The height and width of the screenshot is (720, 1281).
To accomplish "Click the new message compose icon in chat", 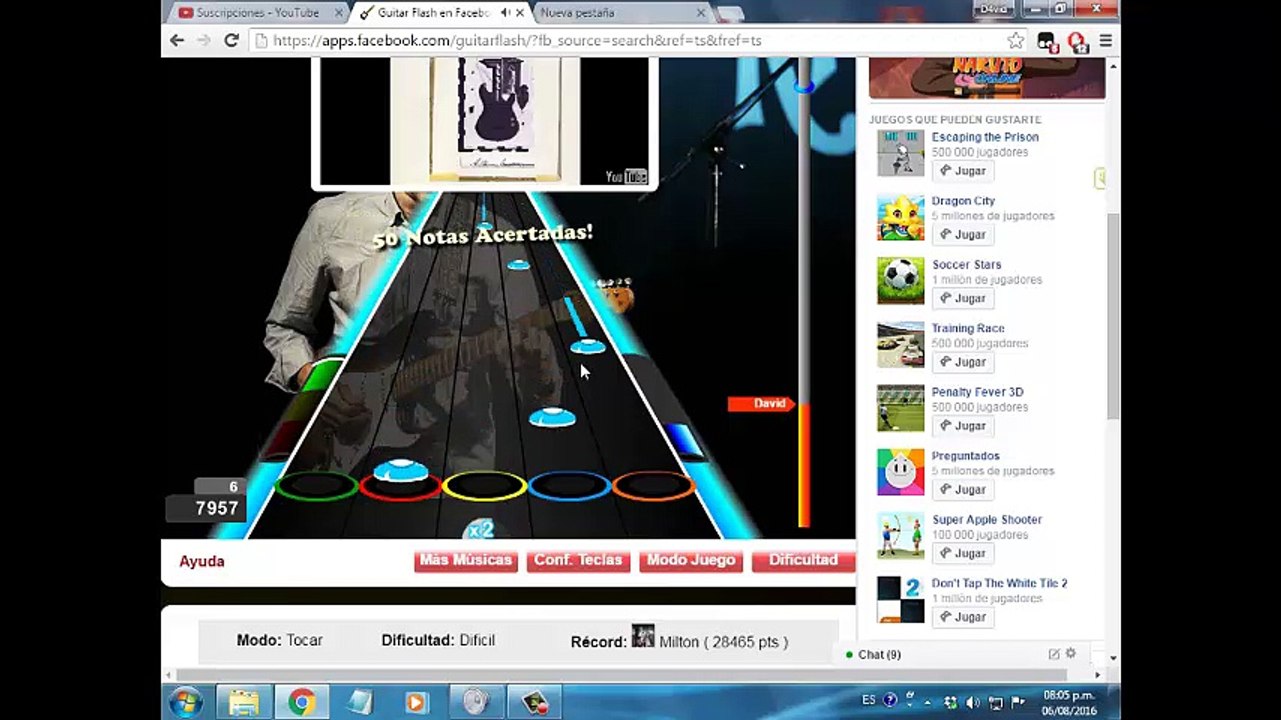I will click(x=1054, y=654).
